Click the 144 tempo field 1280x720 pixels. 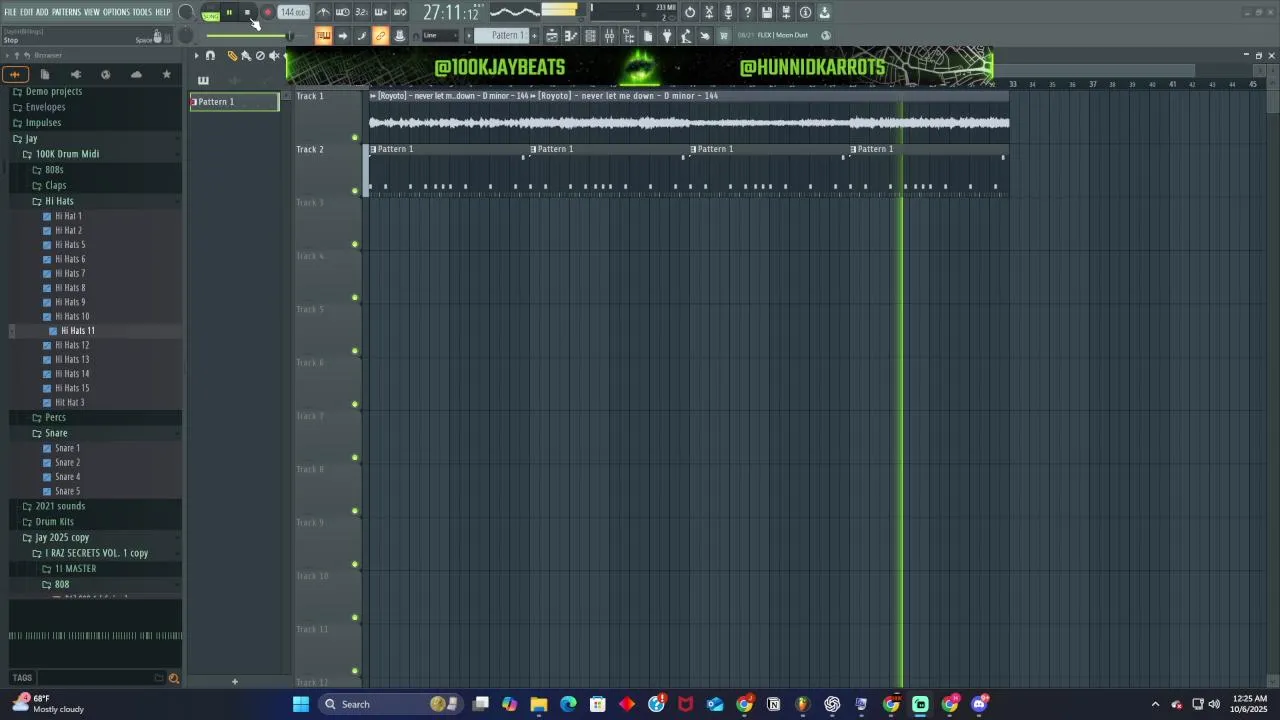(292, 12)
